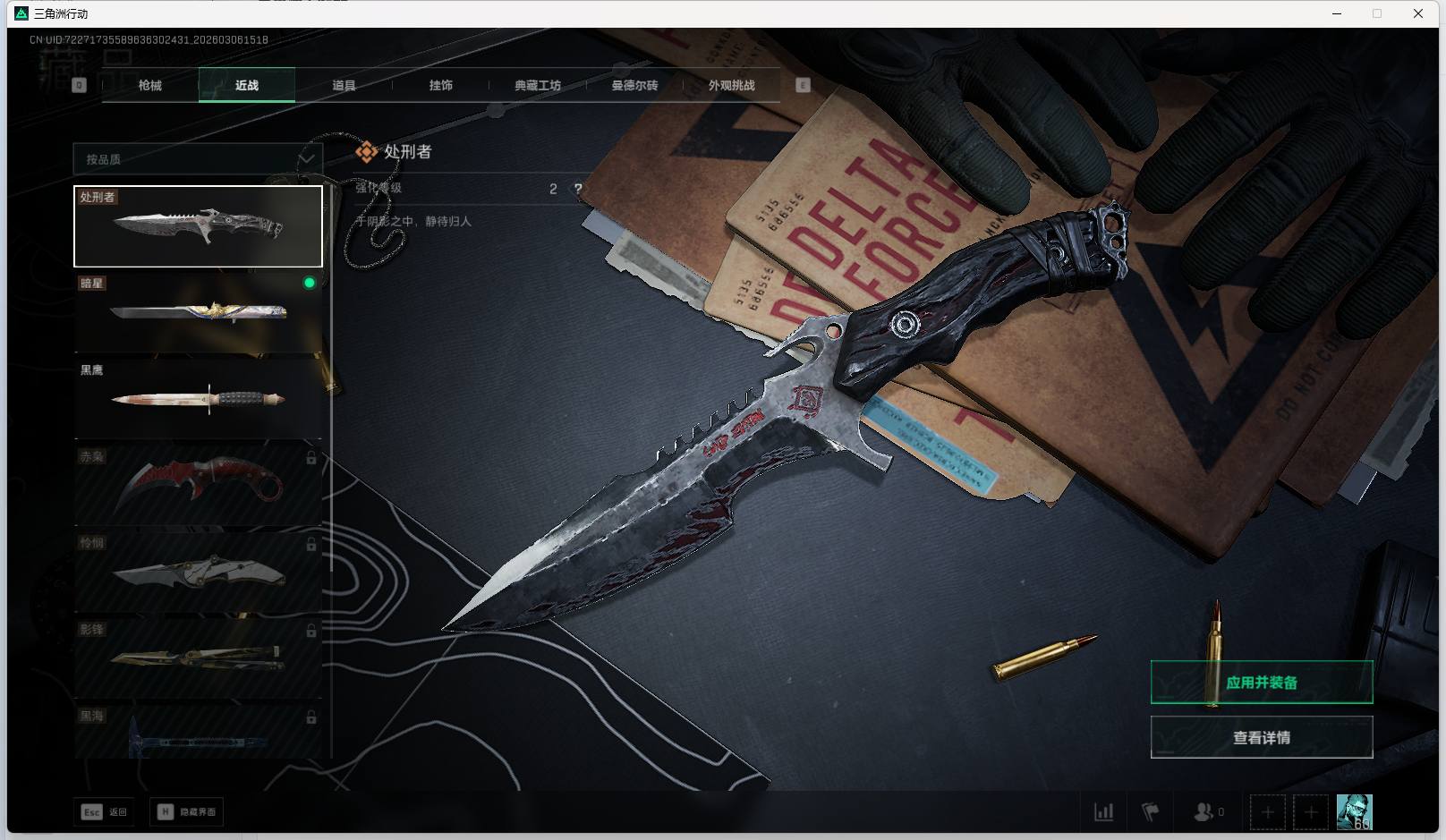Select the 处刑者 knife thumbnail
Screen dimensions: 1446x840
point(198,226)
